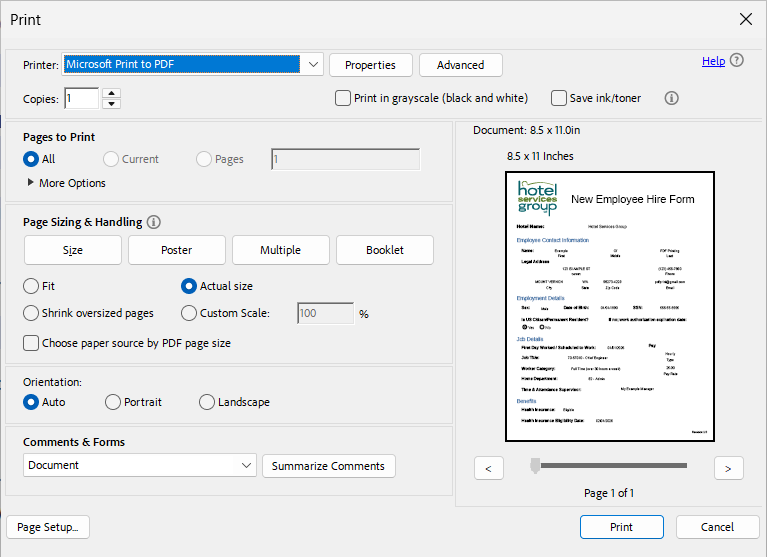
Task: Click the Help link
Action: 713,61
